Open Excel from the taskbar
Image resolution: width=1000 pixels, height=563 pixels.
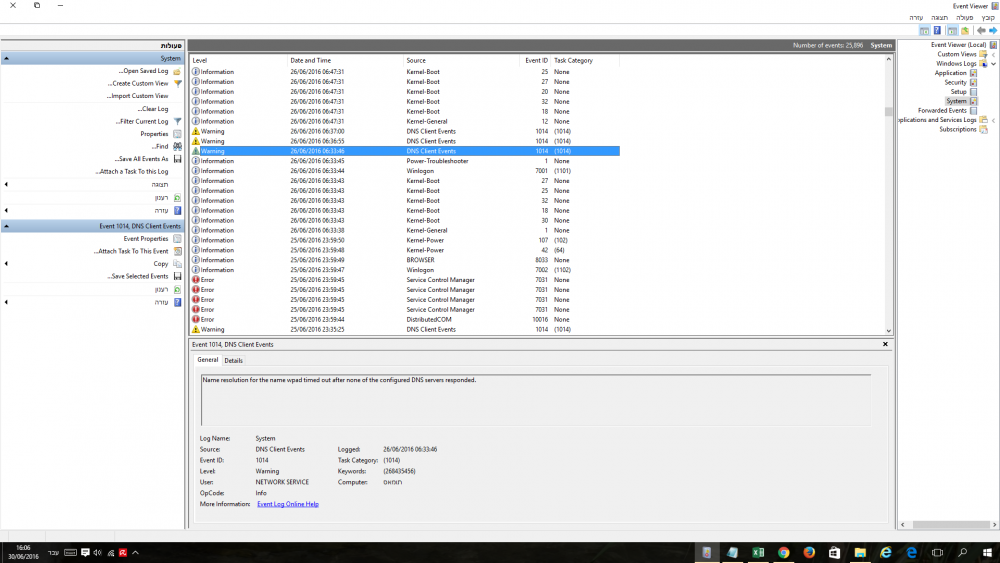[758, 553]
